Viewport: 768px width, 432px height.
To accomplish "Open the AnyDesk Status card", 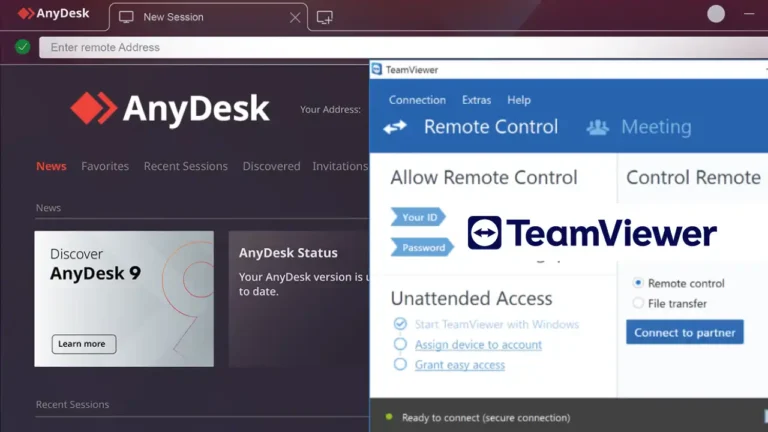I will 299,299.
